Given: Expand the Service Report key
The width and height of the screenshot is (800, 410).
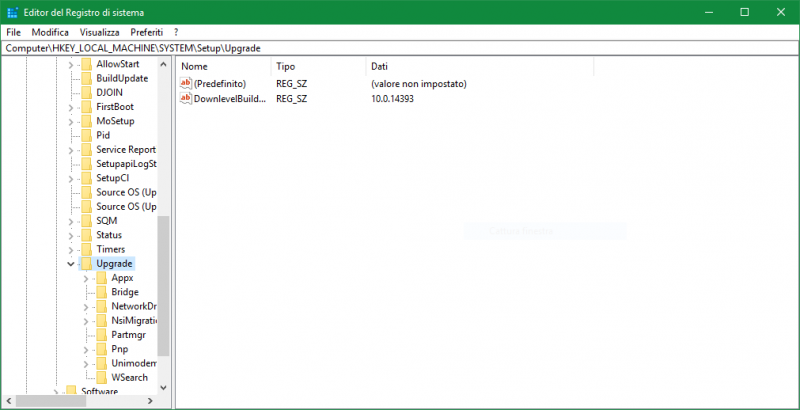Looking at the screenshot, I should pos(70,150).
